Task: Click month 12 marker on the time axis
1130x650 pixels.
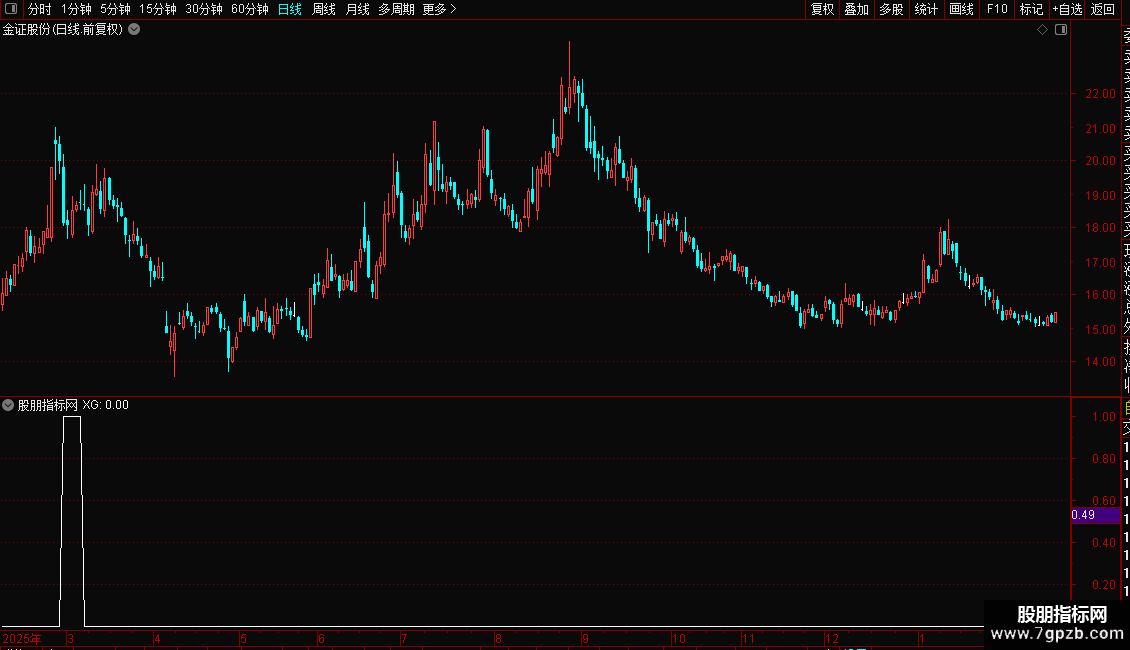Action: point(832,638)
